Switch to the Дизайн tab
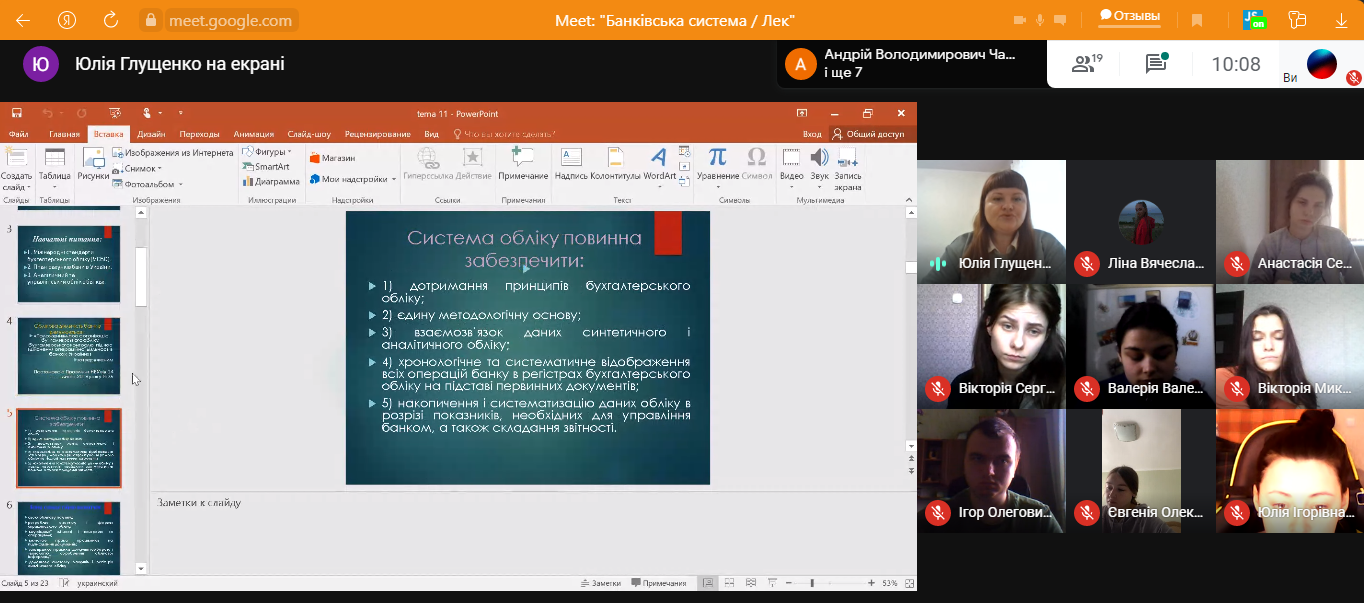Viewport: 1364px width, 603px height. [x=151, y=134]
